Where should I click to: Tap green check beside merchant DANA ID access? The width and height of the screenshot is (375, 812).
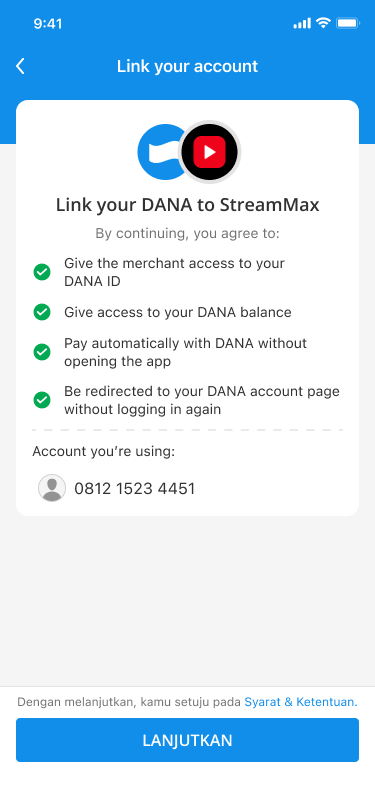click(x=42, y=272)
